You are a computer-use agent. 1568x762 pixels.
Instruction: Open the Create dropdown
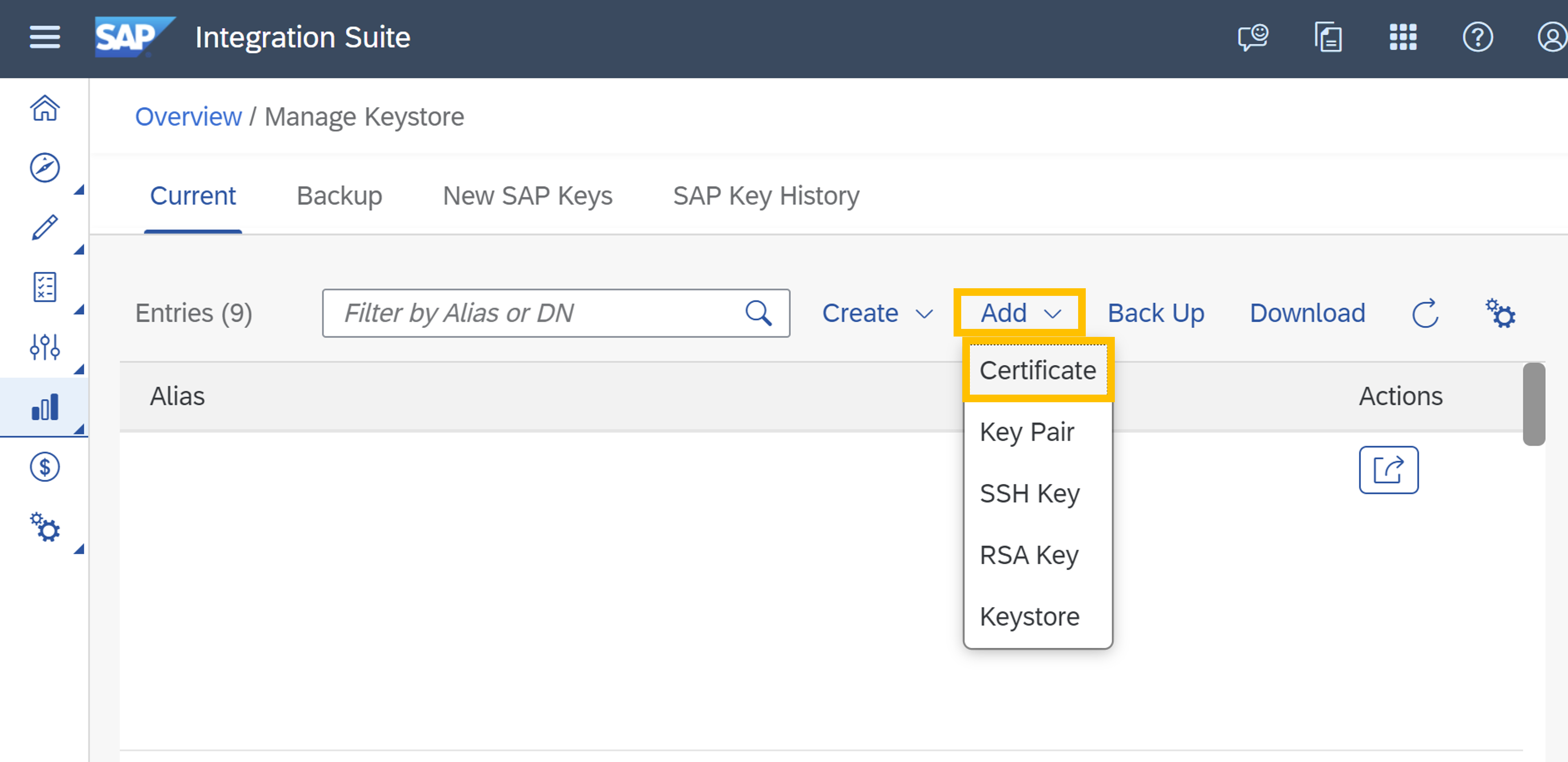pos(877,313)
